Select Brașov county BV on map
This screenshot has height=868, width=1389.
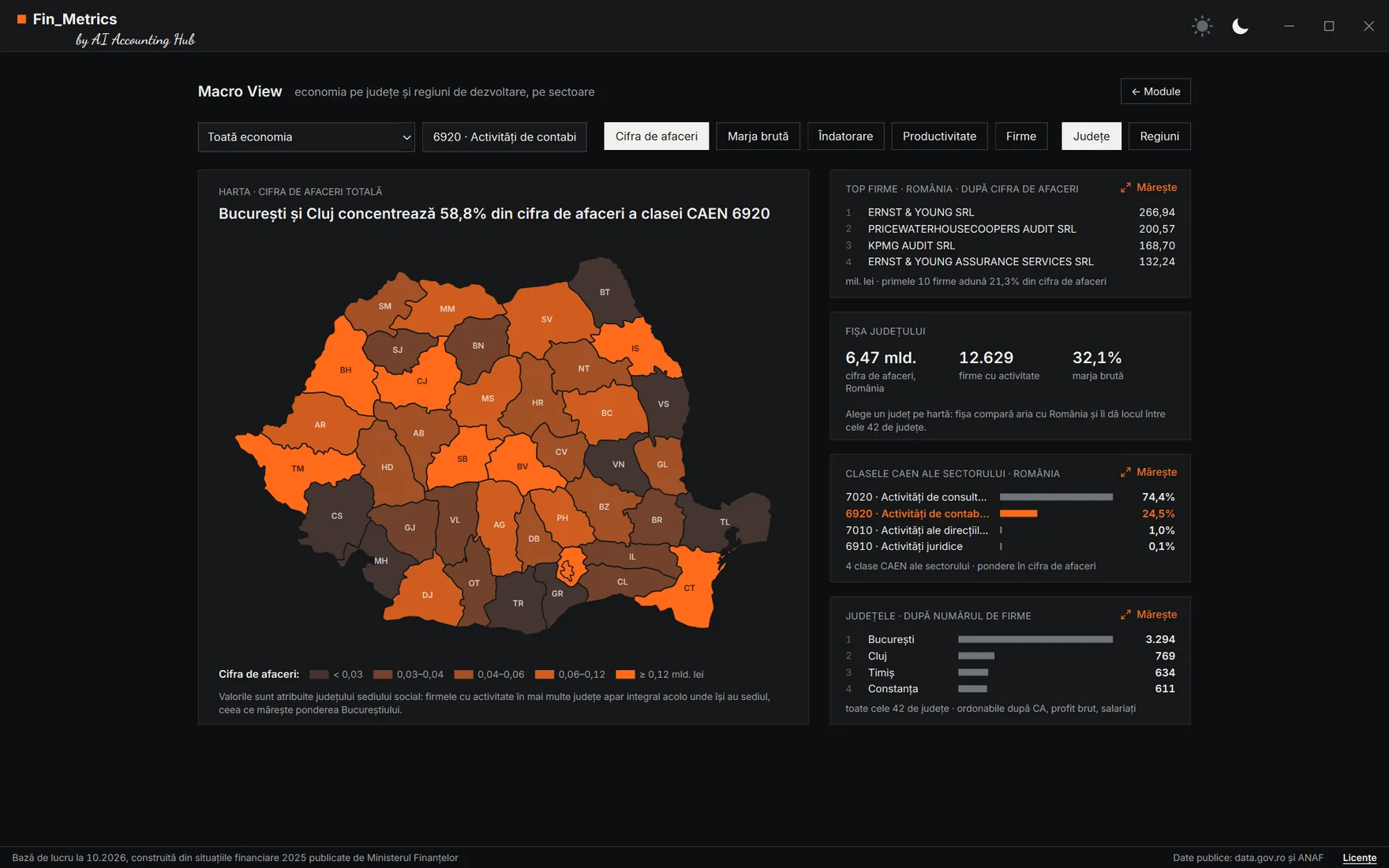pyautogui.click(x=521, y=466)
